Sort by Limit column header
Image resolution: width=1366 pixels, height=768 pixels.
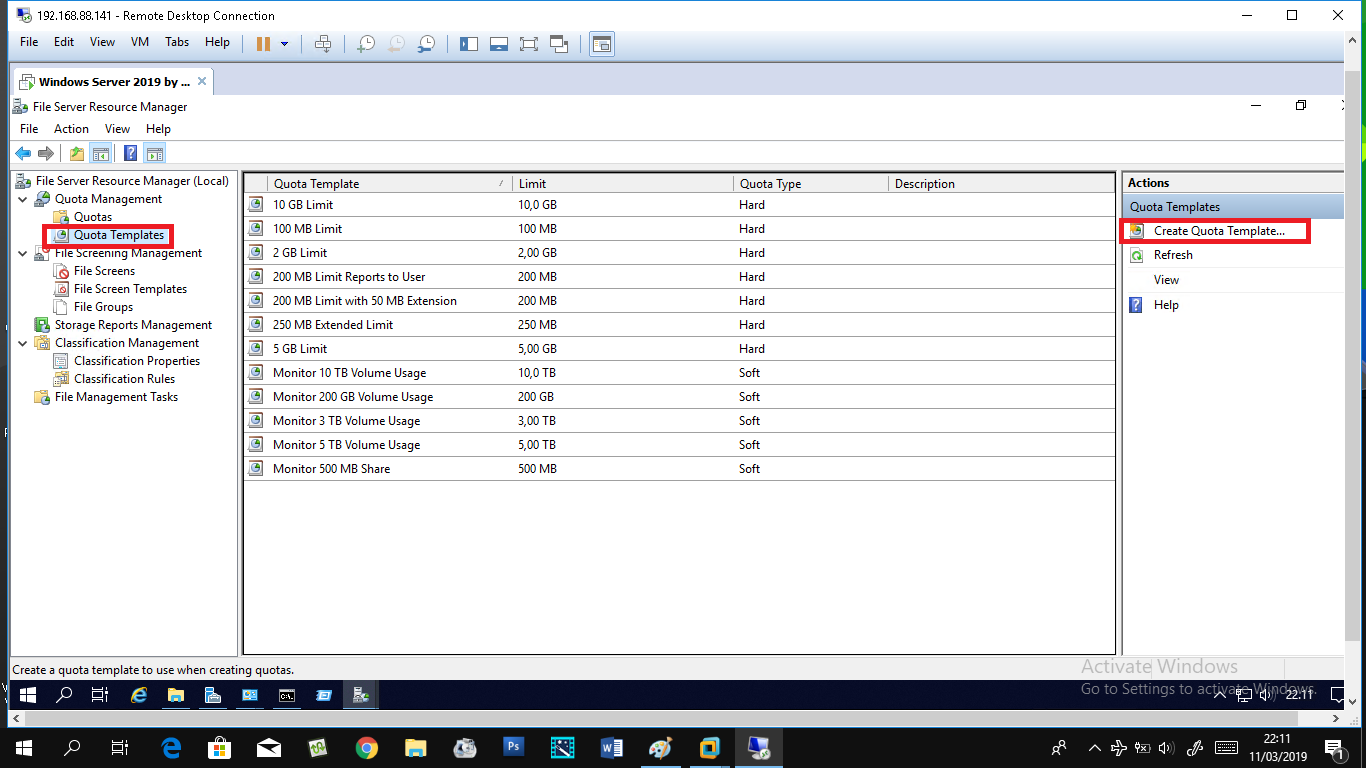622,183
